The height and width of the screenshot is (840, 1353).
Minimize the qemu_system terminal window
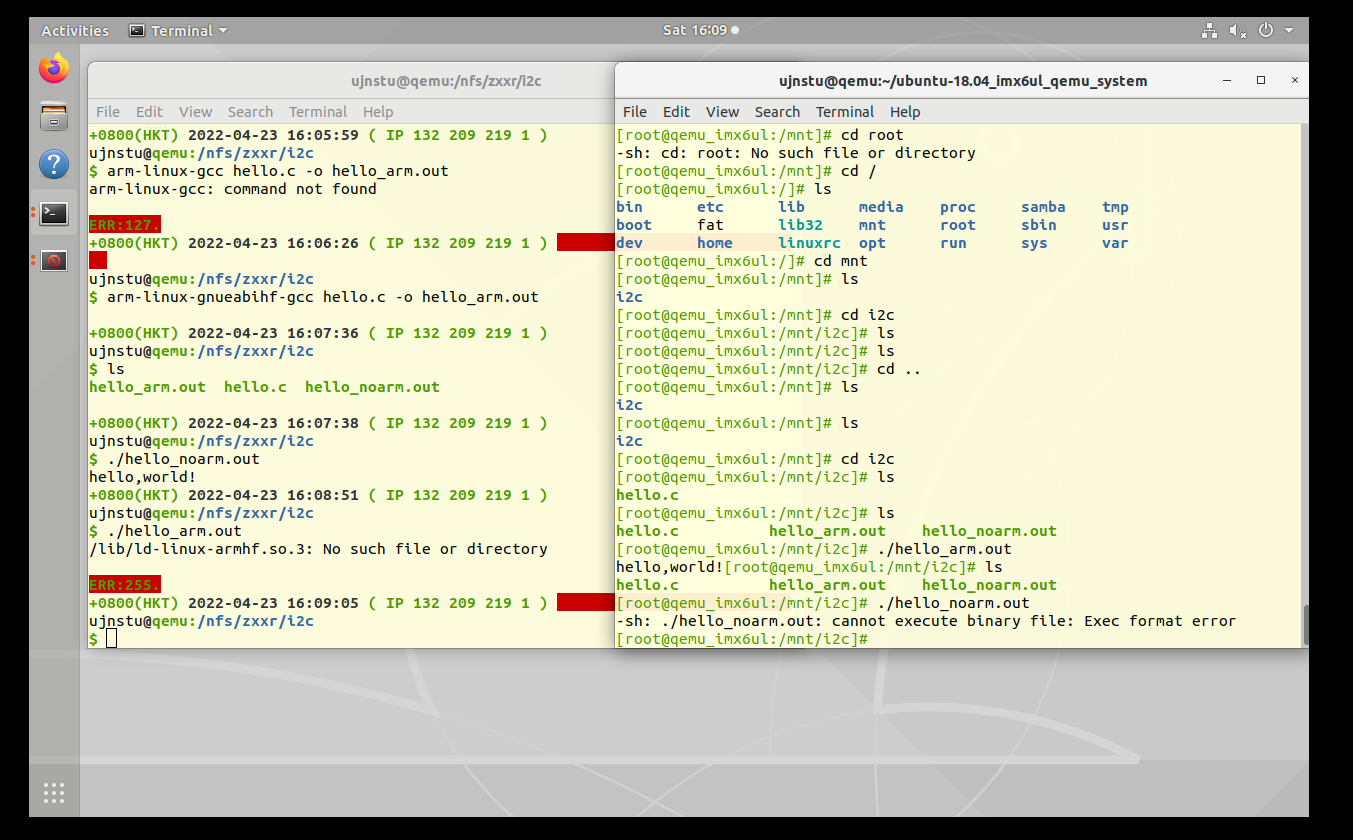1226,80
